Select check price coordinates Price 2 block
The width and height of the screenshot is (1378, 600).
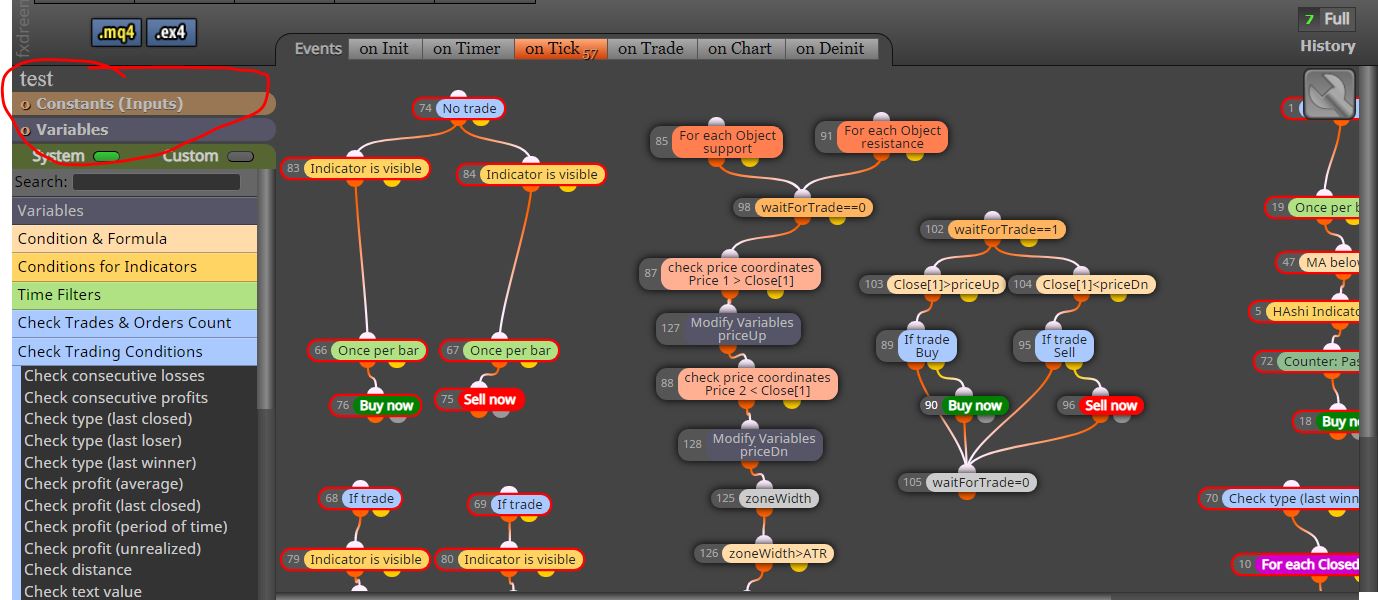coord(747,384)
